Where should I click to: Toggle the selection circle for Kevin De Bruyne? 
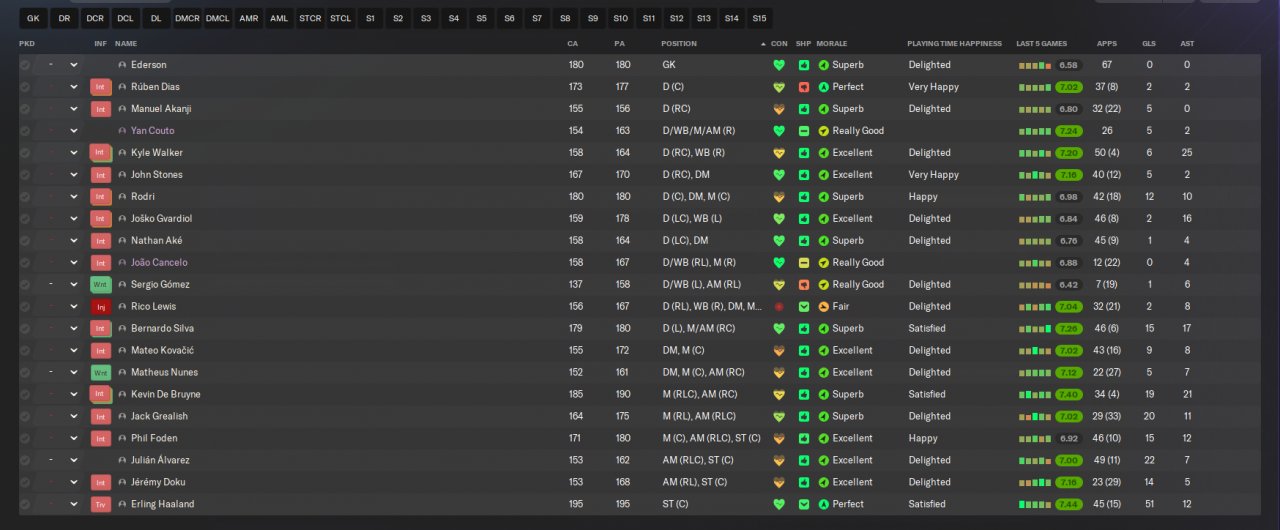(25, 395)
